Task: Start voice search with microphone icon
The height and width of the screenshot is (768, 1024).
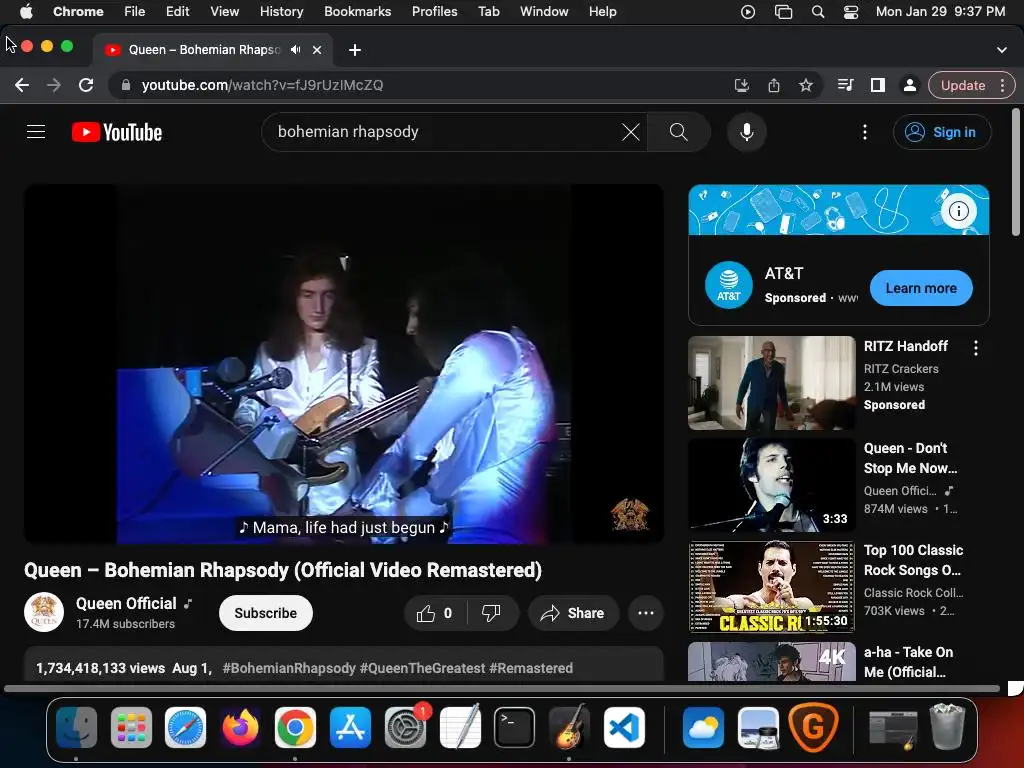Action: pyautogui.click(x=746, y=132)
